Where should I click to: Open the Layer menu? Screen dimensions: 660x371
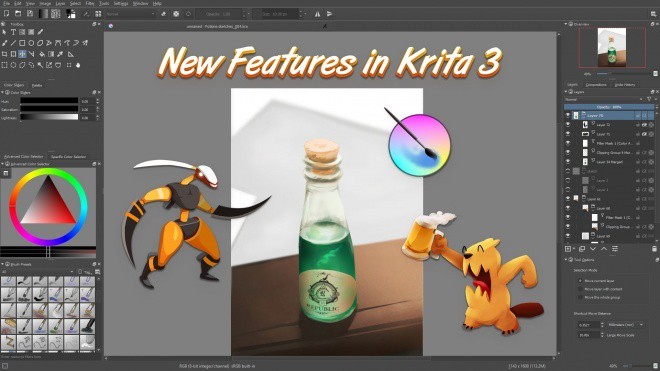click(x=61, y=3)
